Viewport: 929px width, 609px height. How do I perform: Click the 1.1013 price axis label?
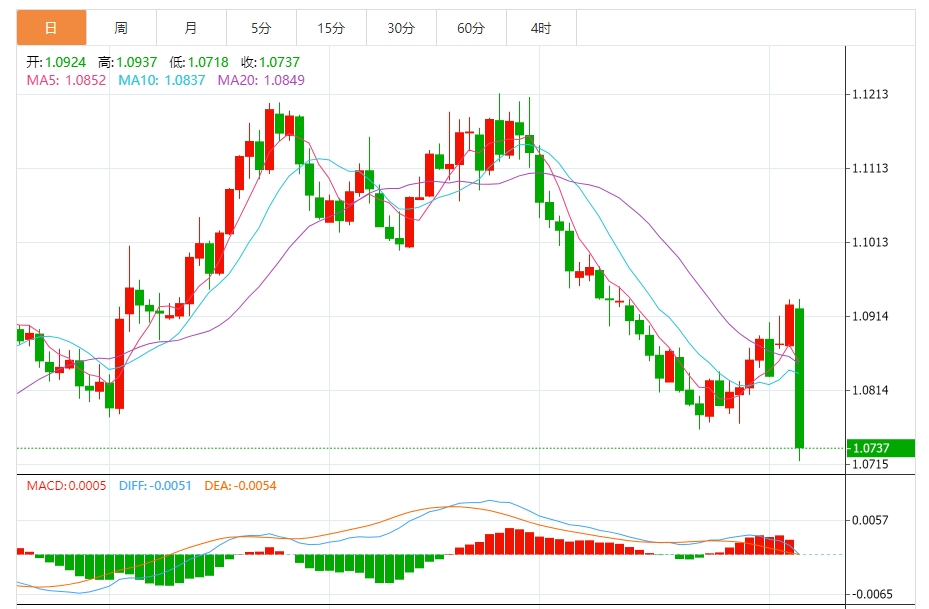pyautogui.click(x=870, y=242)
